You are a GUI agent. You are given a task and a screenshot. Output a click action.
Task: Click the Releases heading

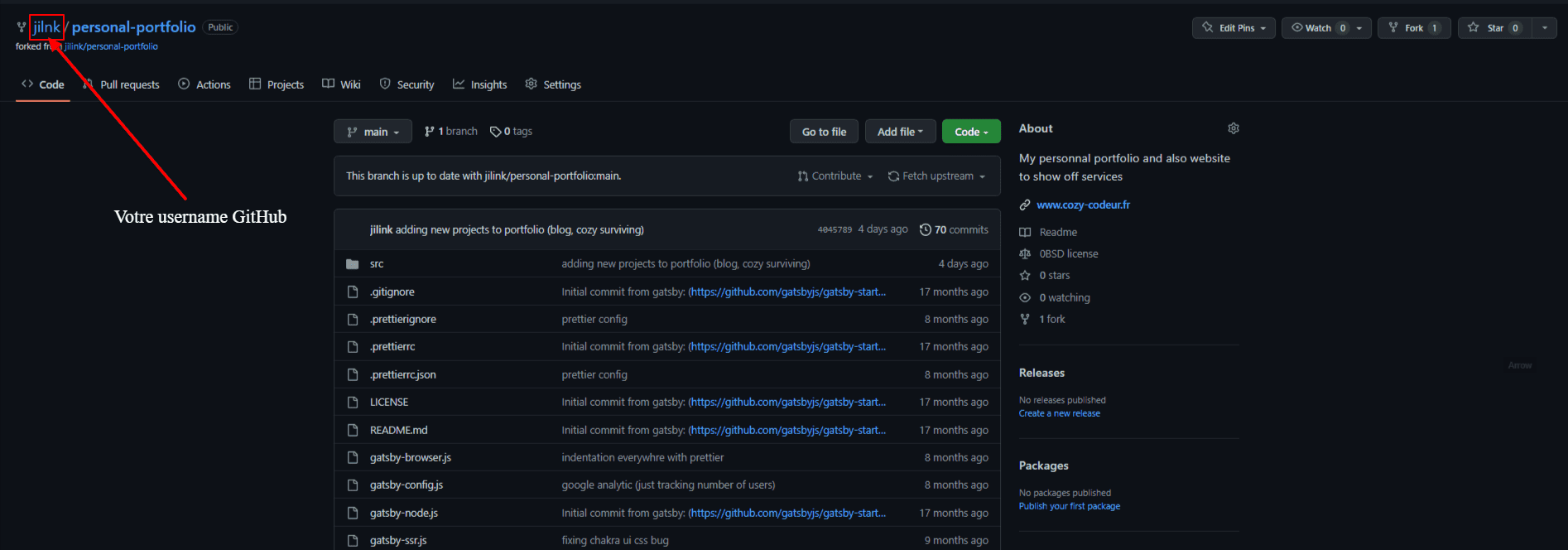1041,373
